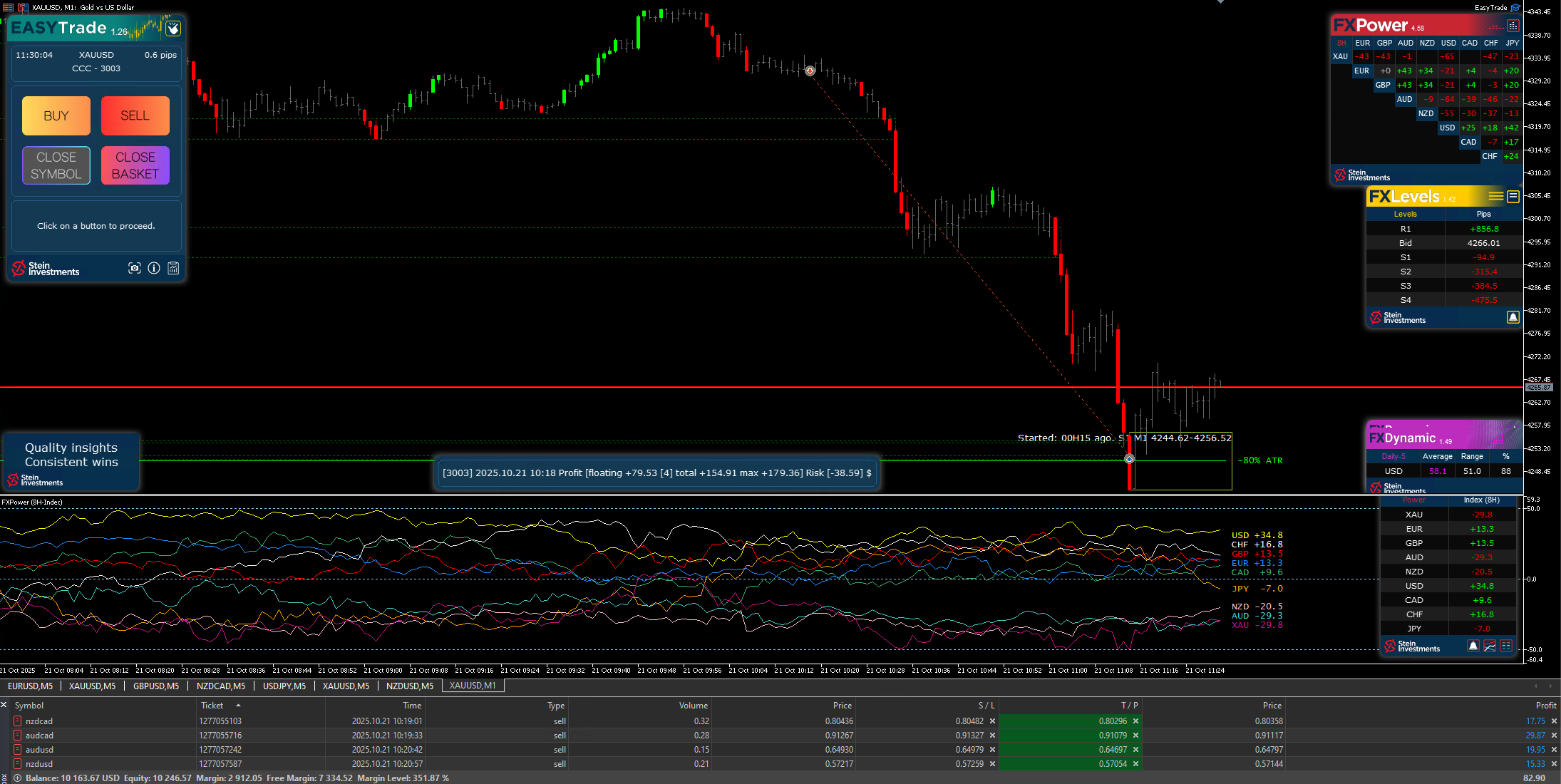Remove the nzdcad take profit level
Screen dimensions: 1561x784
1136,721
